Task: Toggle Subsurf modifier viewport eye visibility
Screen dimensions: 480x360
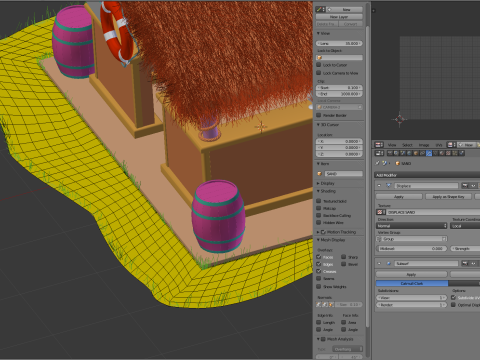Action: (473, 263)
